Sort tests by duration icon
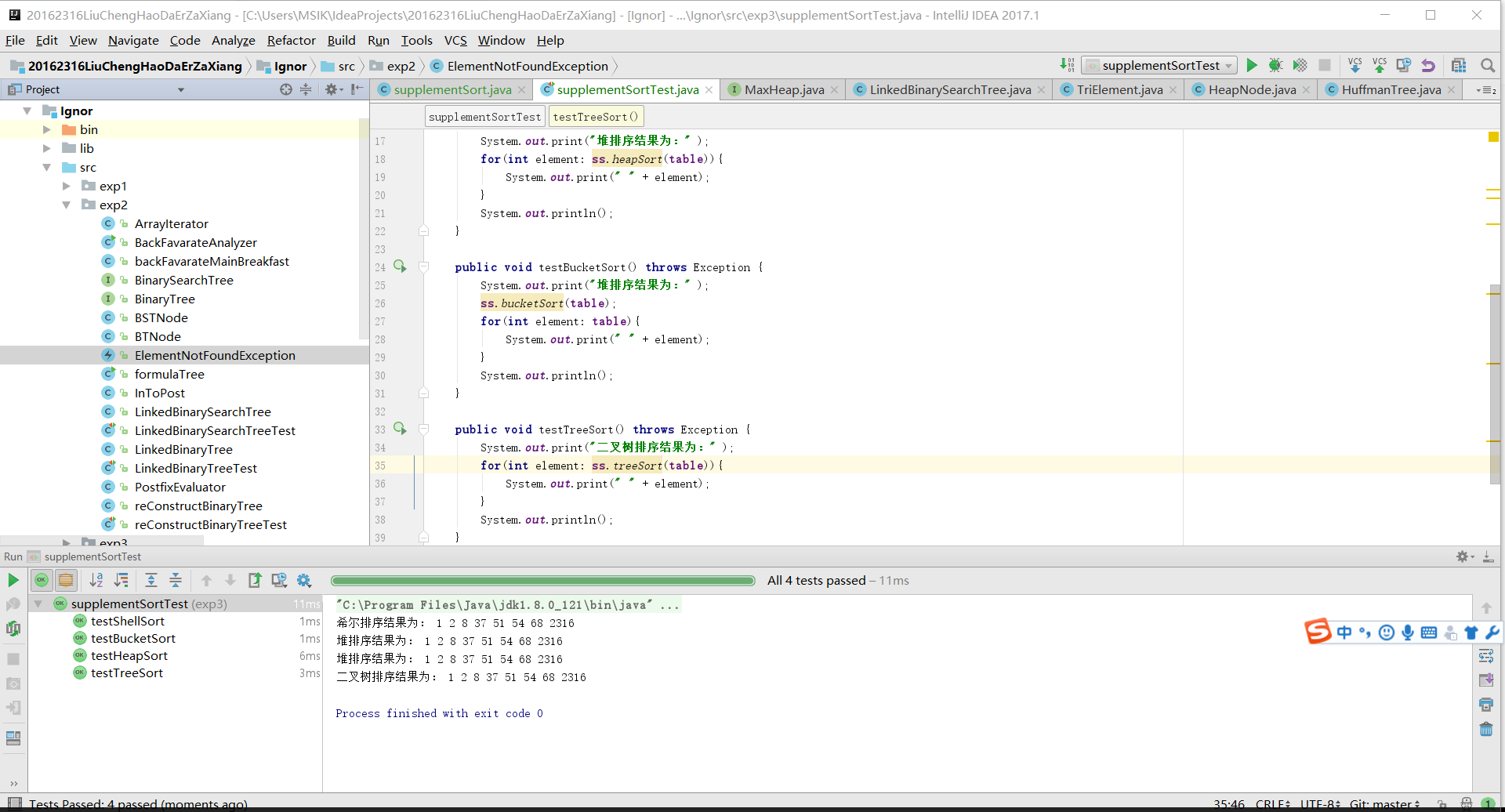The width and height of the screenshot is (1505, 812). coord(121,580)
